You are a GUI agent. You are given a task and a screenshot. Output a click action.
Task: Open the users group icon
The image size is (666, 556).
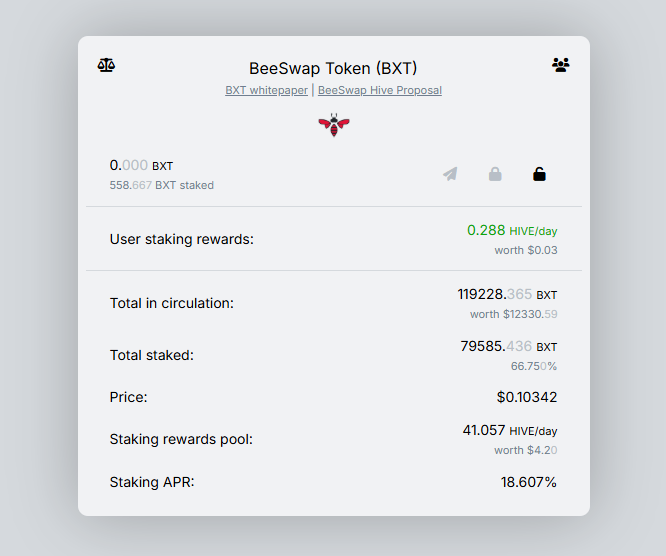click(561, 65)
